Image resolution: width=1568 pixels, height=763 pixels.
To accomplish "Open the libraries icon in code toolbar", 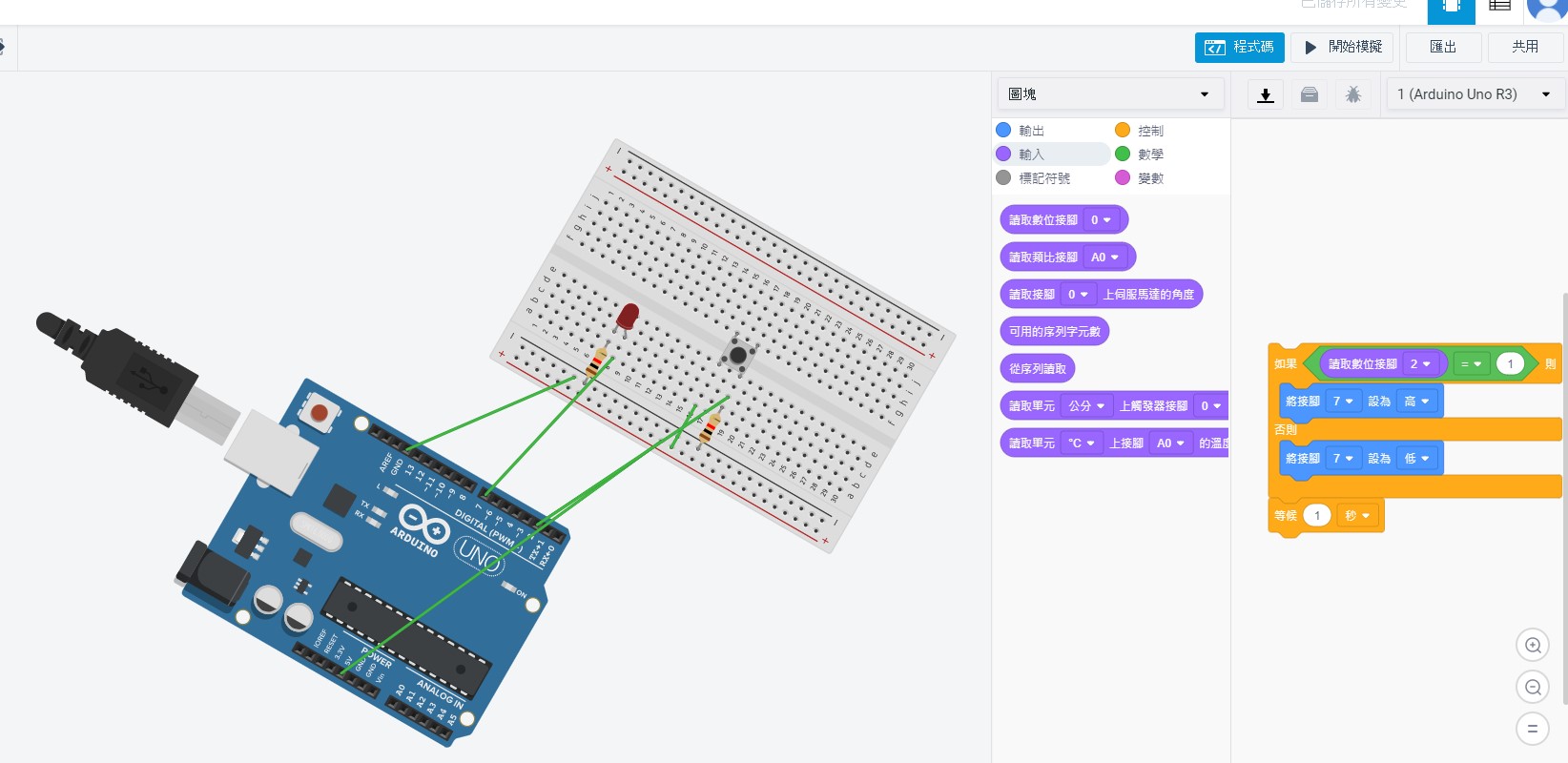I will 1310,94.
